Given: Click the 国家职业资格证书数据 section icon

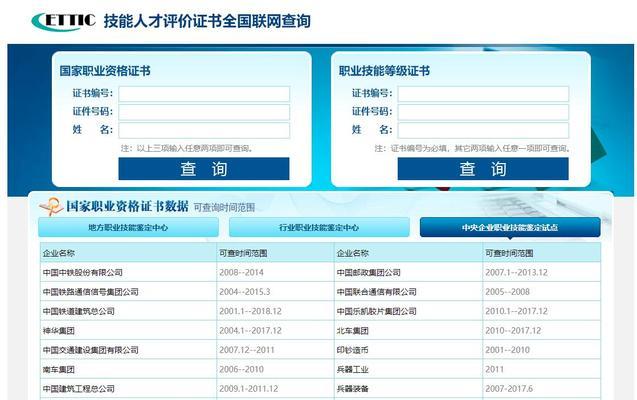Looking at the screenshot, I should [x=51, y=206].
